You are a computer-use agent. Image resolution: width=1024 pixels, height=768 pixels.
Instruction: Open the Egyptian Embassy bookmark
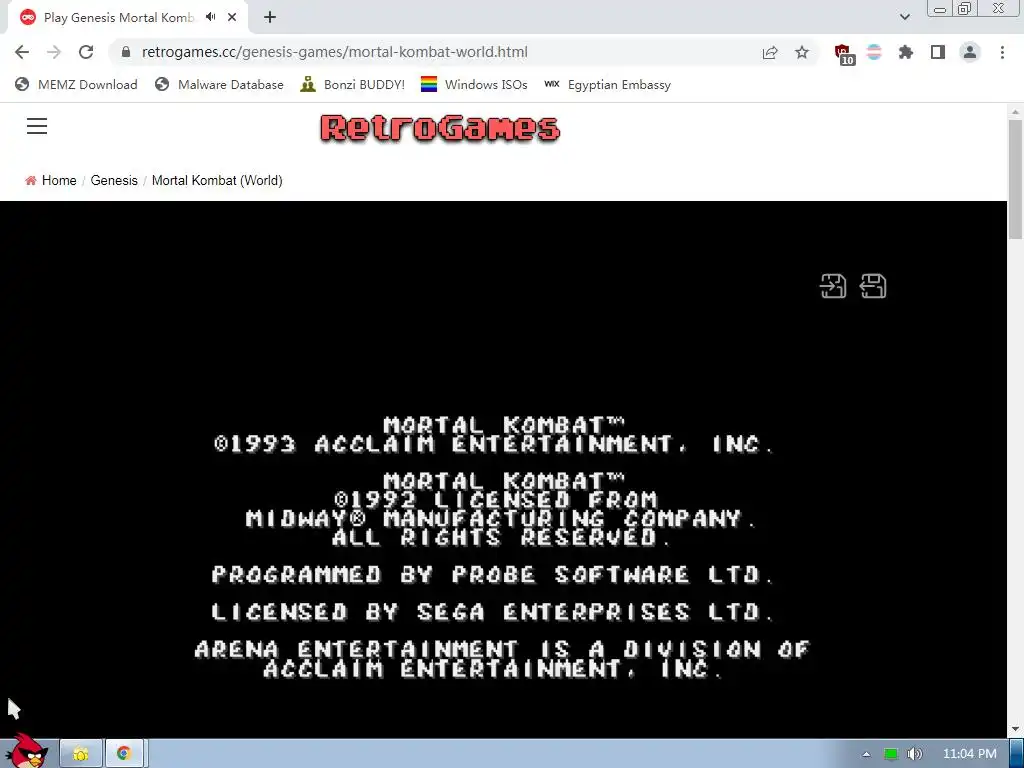pyautogui.click(x=607, y=84)
